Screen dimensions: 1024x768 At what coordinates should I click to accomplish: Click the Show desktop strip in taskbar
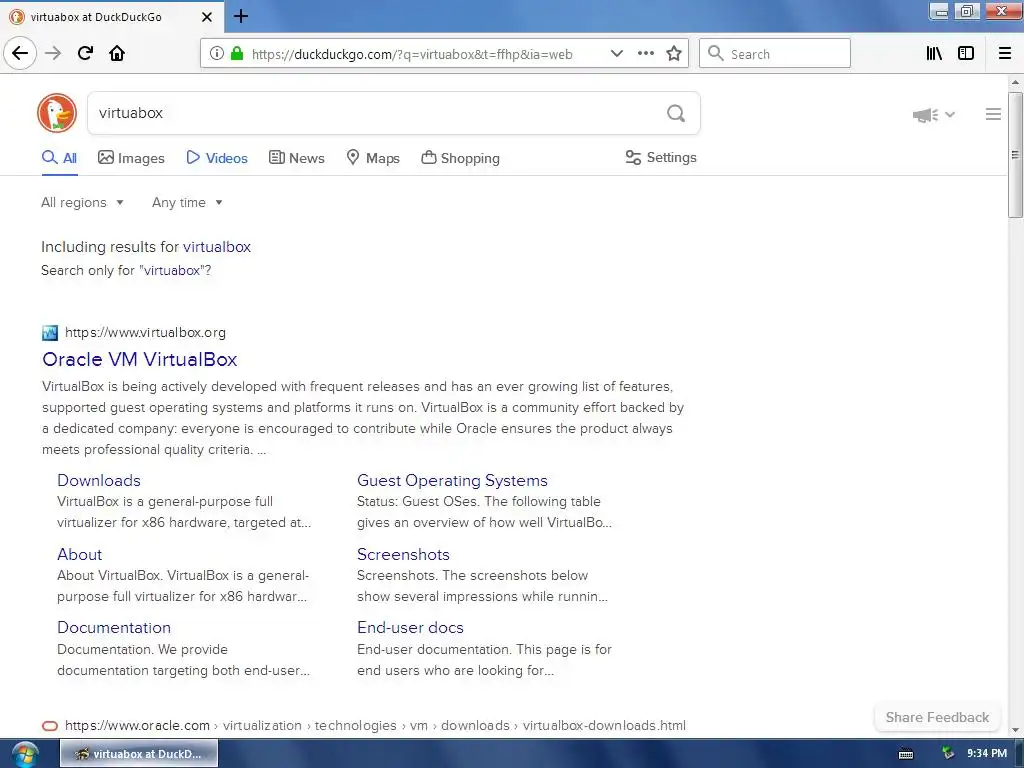[x=1019, y=754]
